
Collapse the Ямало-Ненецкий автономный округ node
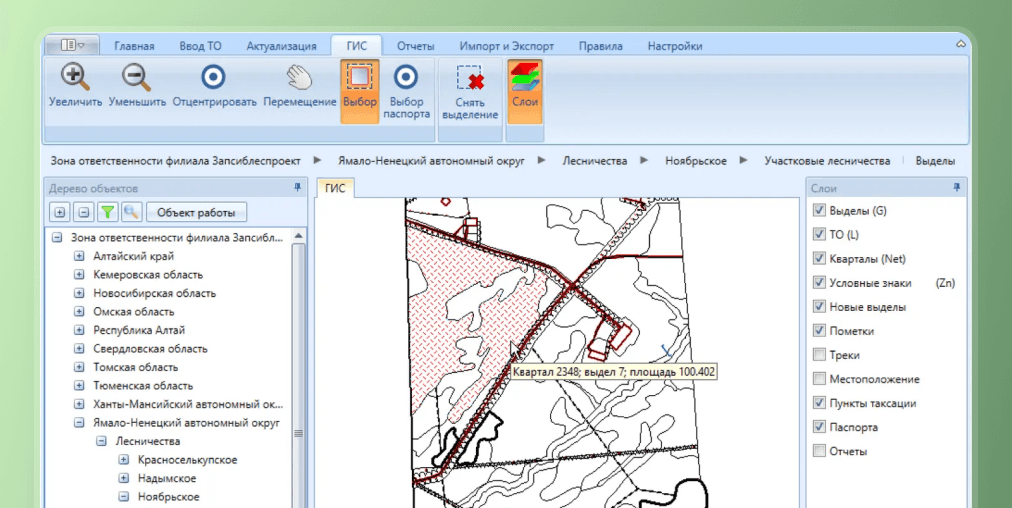[79, 423]
